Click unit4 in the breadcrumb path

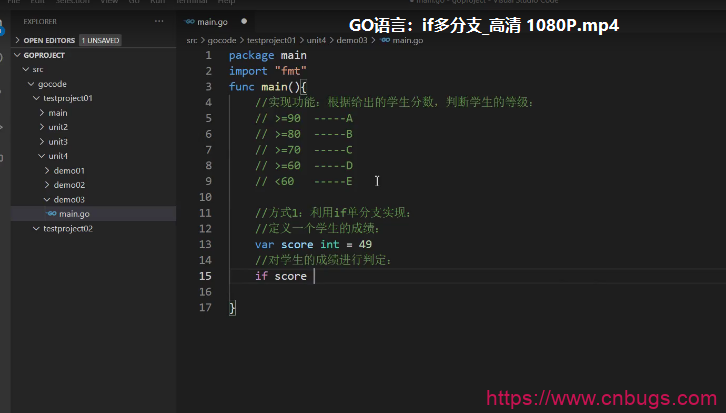pyautogui.click(x=314, y=40)
